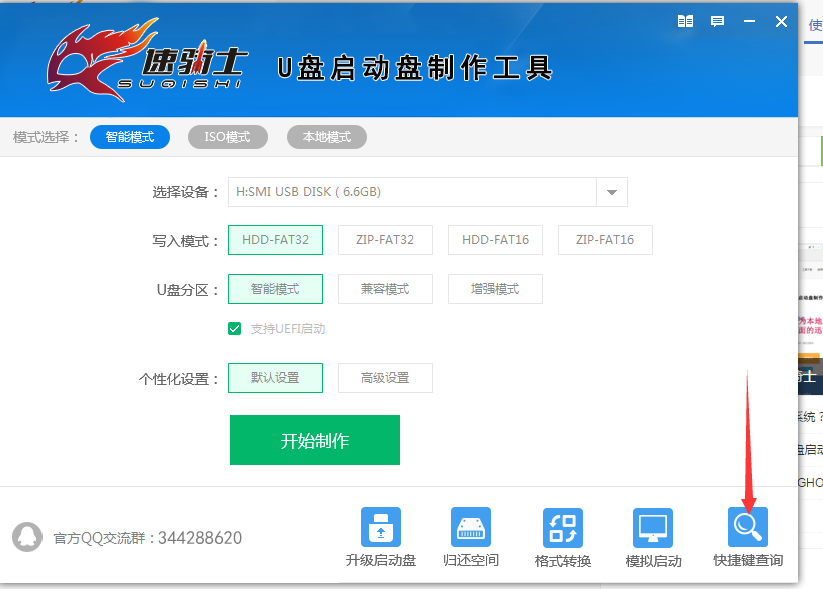Click the 升级启动盘 label
Image resolution: width=823 pixels, height=589 pixels.
pos(381,561)
